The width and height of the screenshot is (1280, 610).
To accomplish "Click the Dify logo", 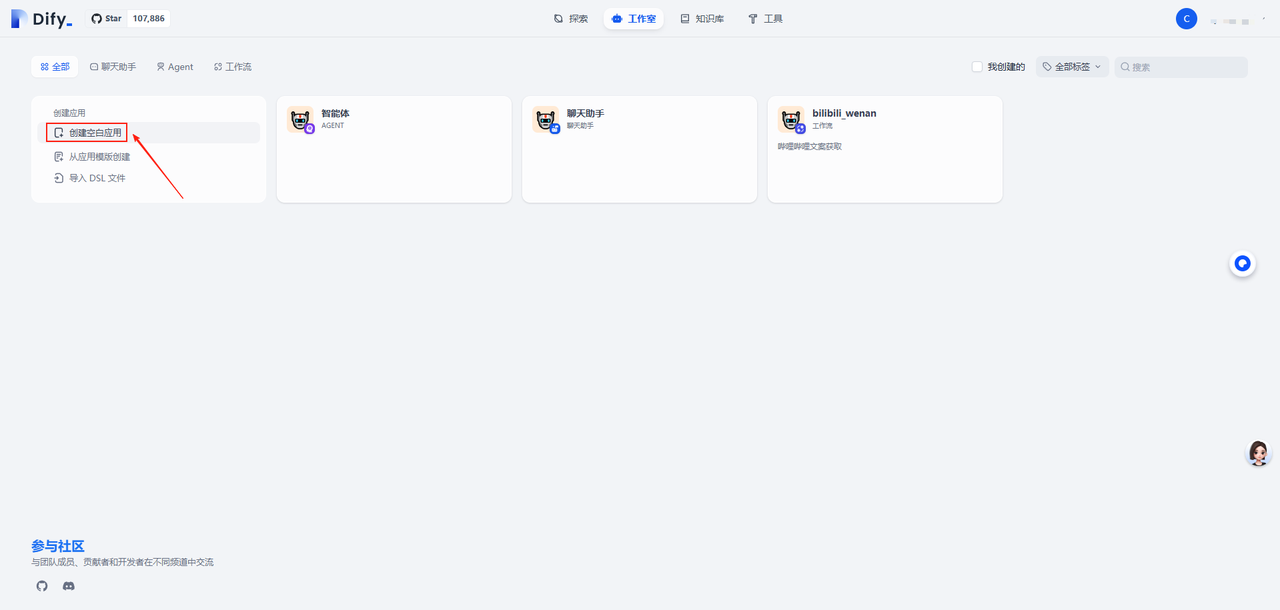I will click(x=41, y=19).
